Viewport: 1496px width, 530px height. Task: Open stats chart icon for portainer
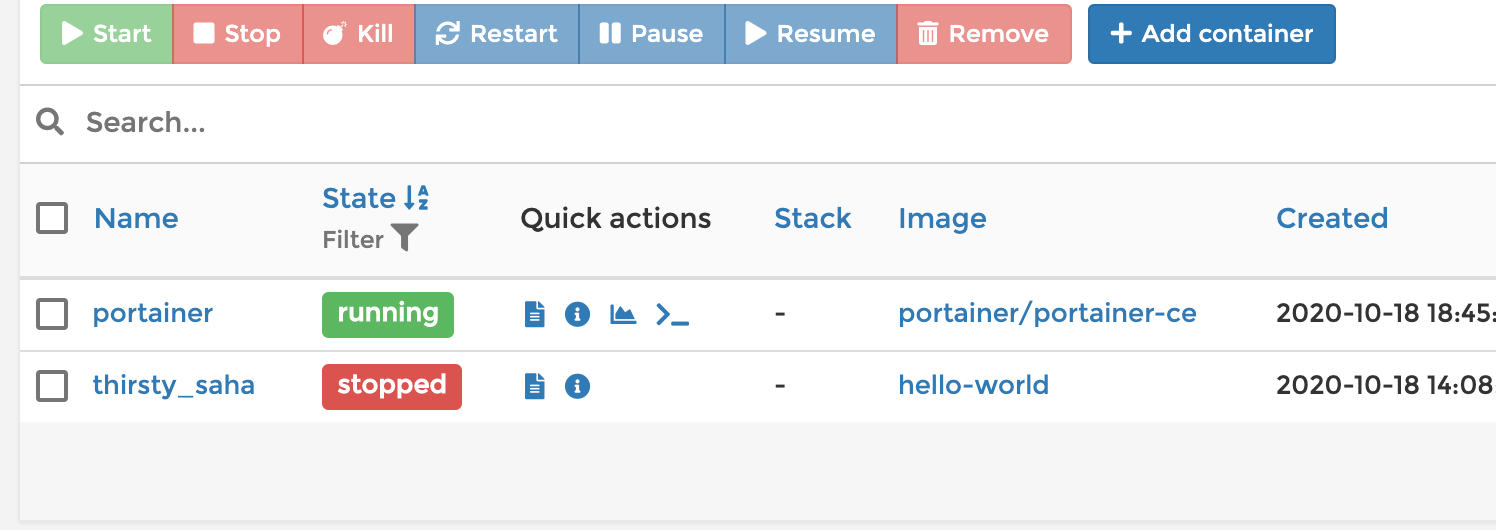(x=623, y=315)
